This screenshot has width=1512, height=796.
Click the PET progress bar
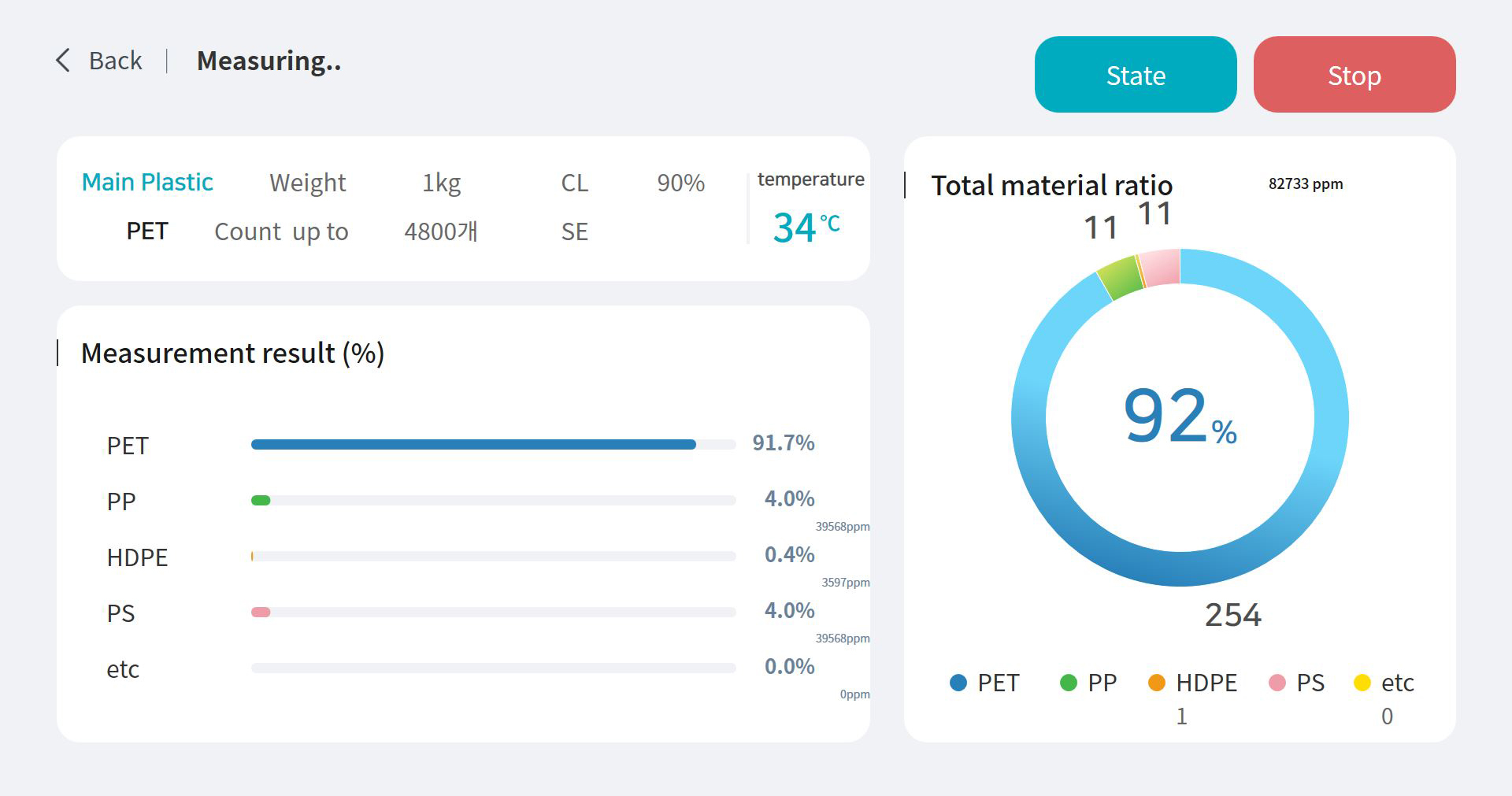[493, 445]
